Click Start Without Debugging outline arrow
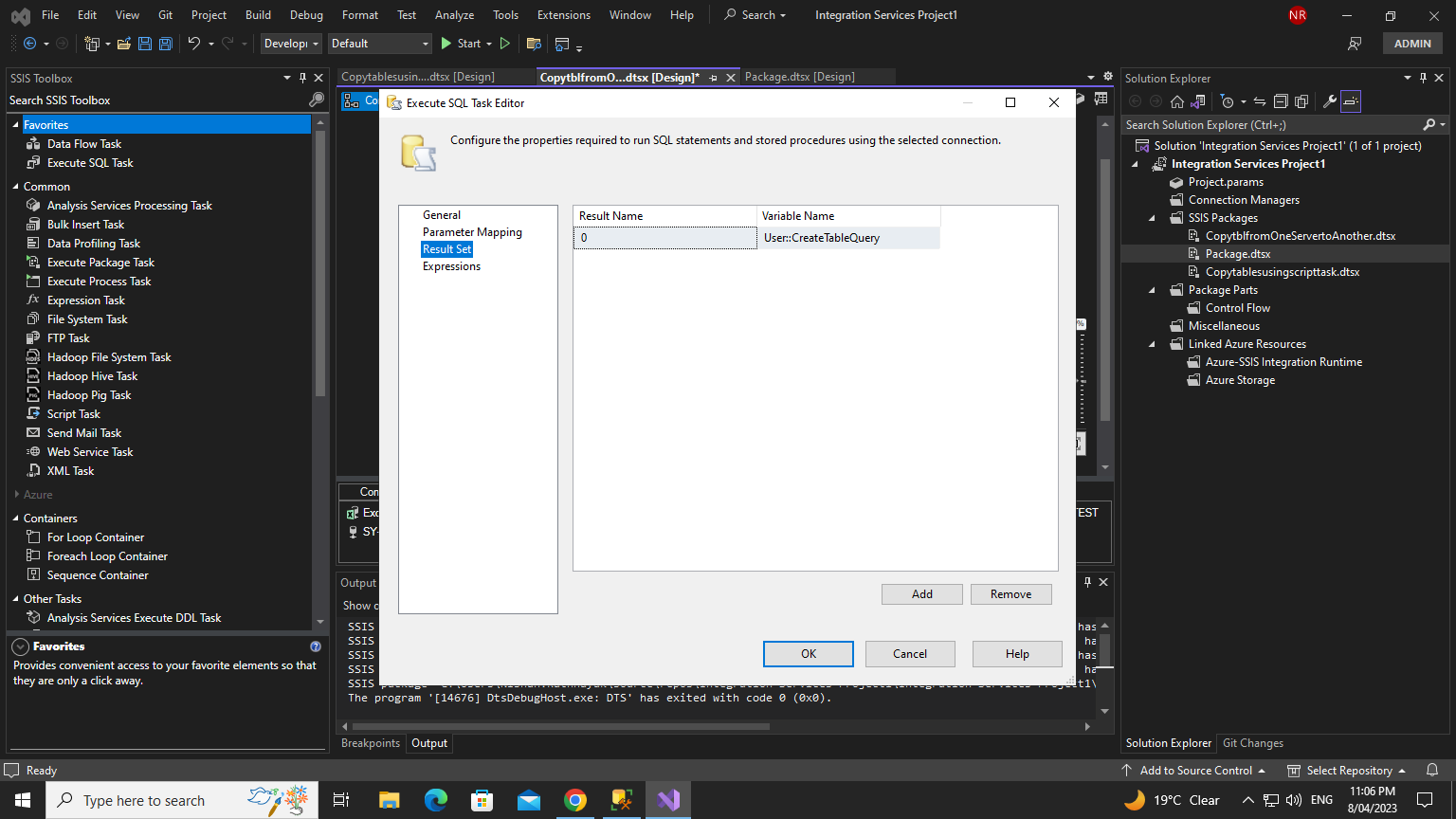The image size is (1456, 819). (505, 44)
